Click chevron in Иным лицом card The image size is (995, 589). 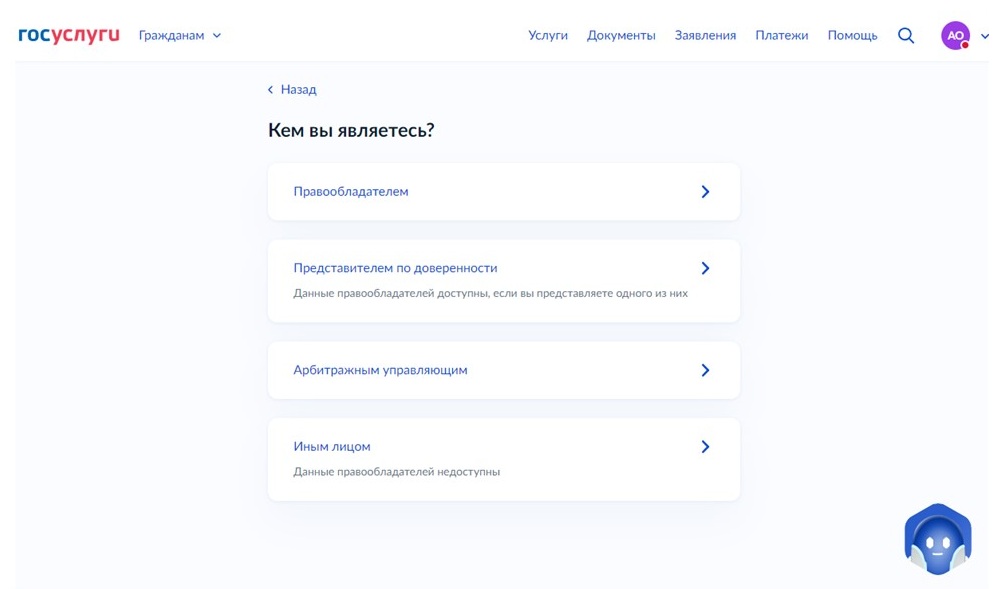pyautogui.click(x=705, y=447)
